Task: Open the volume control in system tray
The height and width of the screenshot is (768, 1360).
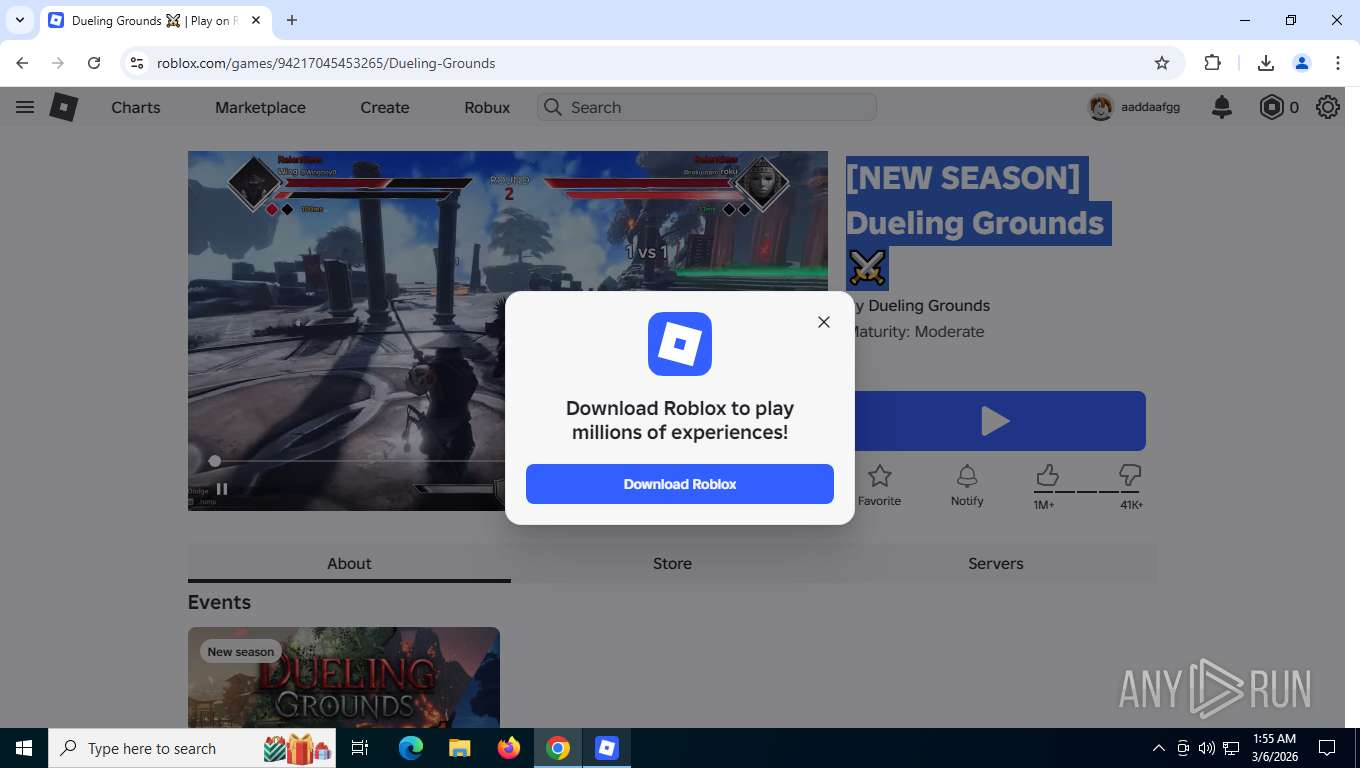Action: [1207, 748]
